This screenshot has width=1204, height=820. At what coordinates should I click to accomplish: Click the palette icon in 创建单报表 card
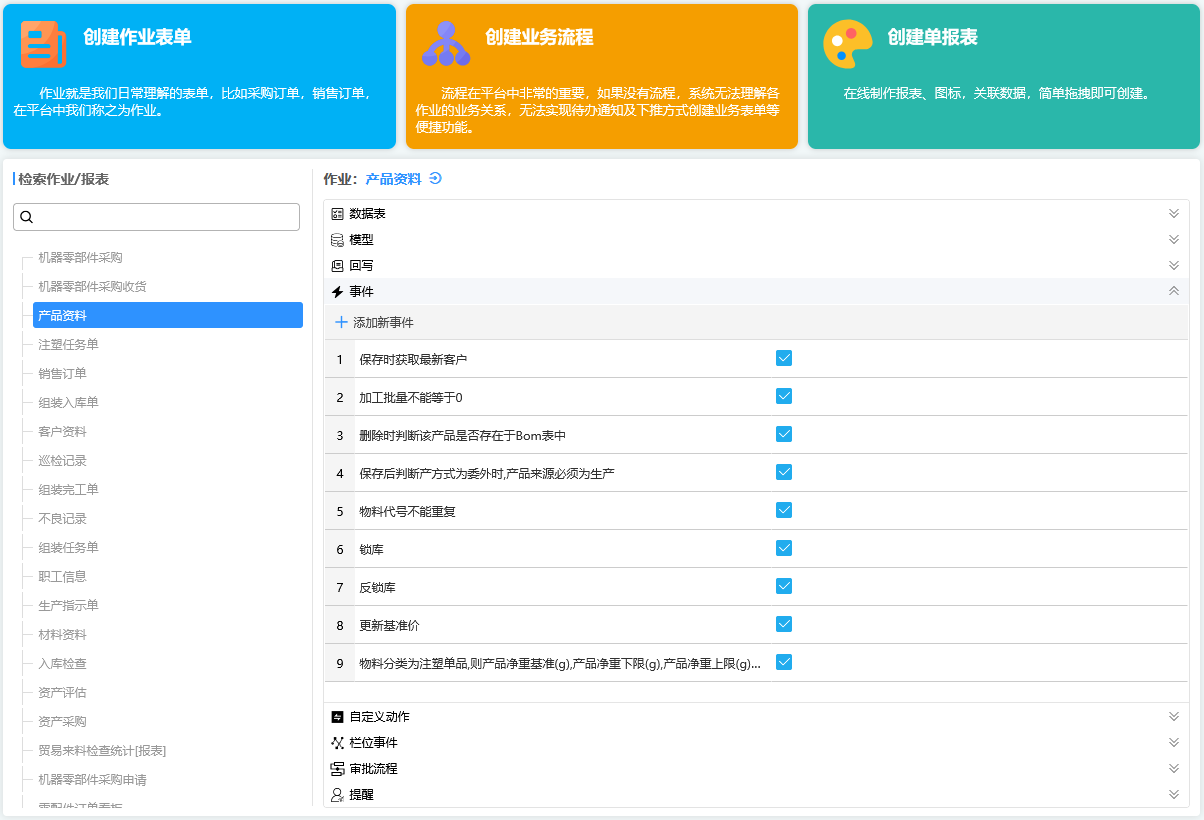(x=847, y=44)
